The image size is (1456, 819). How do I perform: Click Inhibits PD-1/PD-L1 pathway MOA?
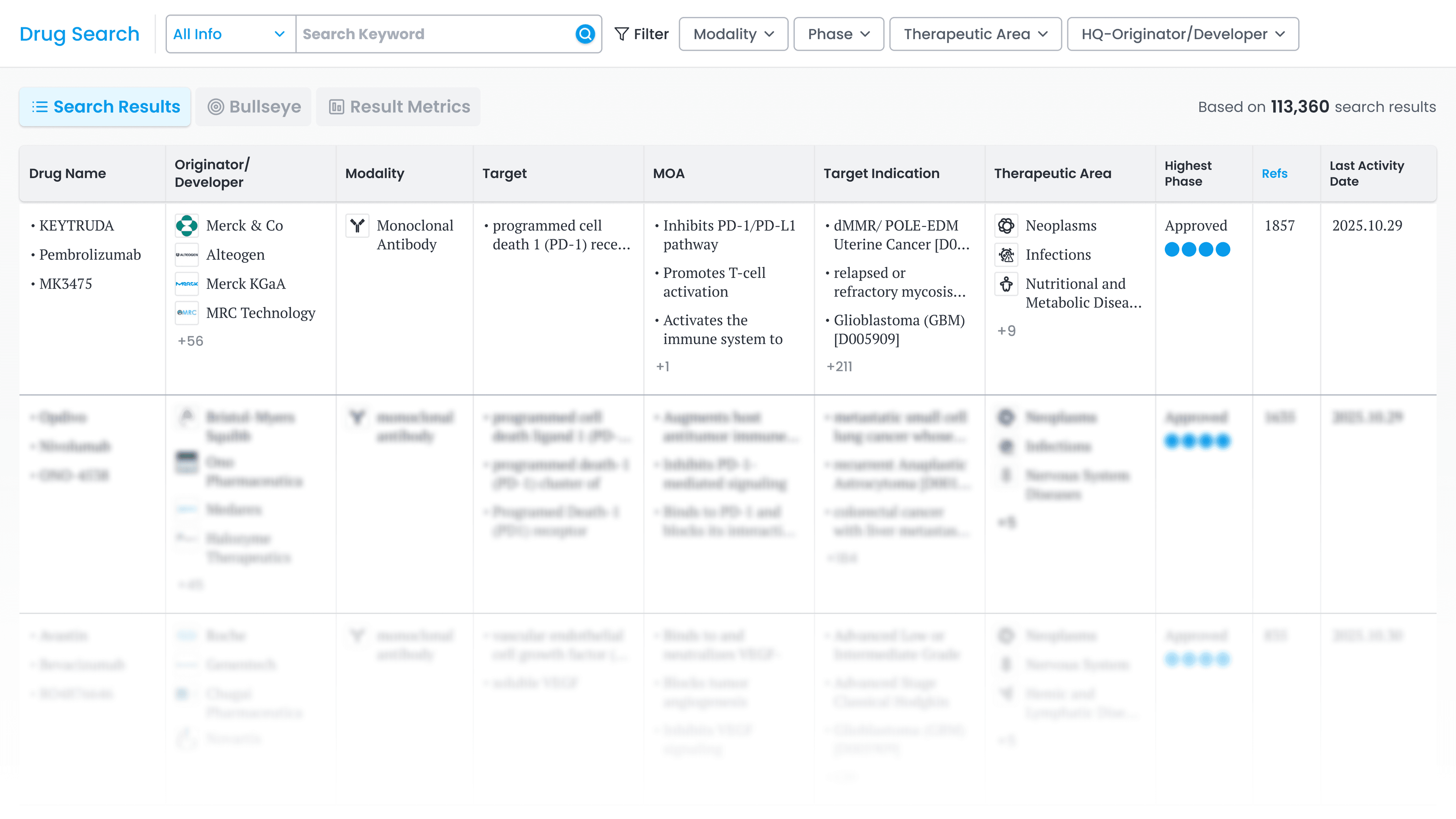729,235
